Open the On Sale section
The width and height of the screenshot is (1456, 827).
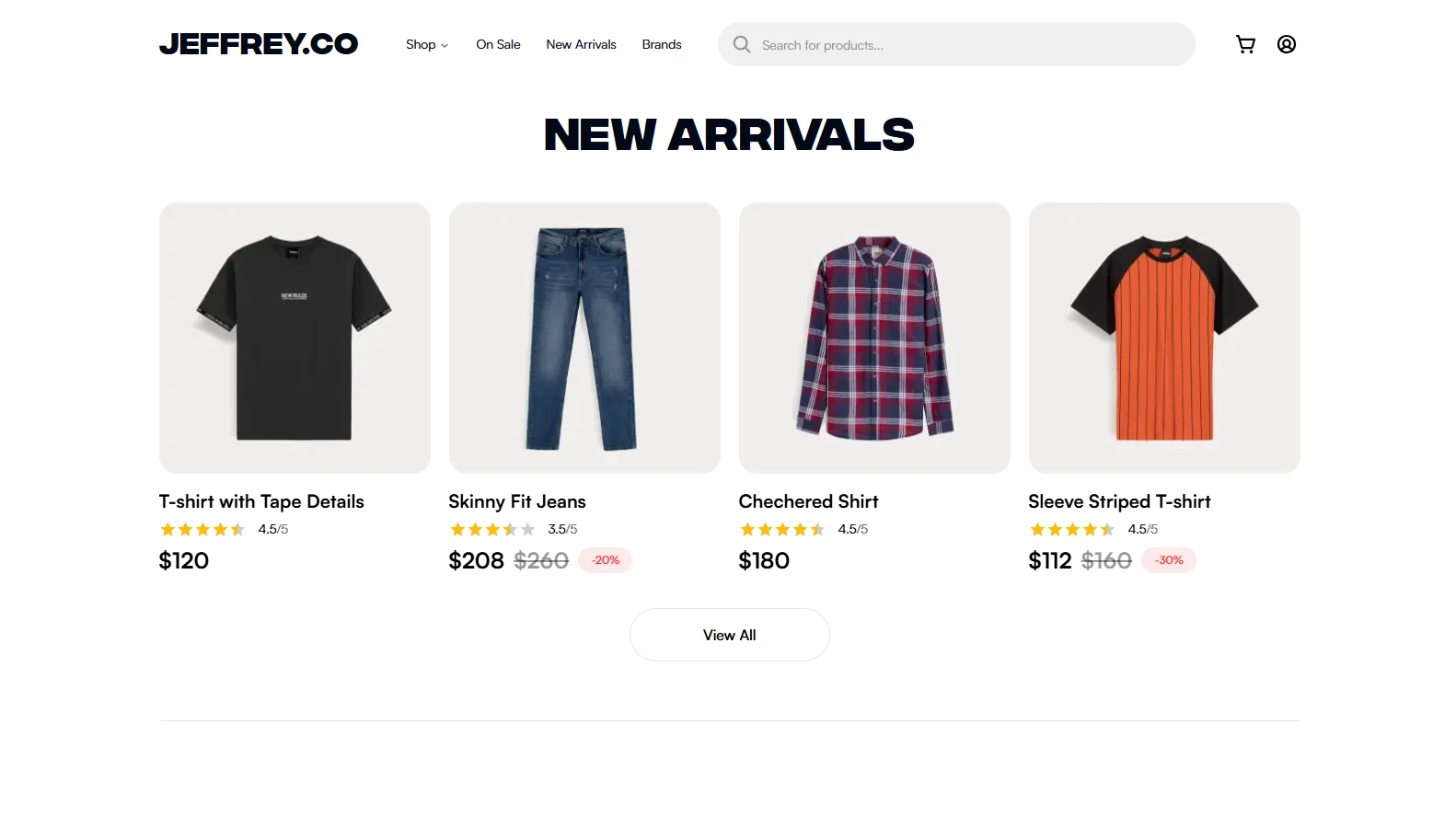coord(498,44)
